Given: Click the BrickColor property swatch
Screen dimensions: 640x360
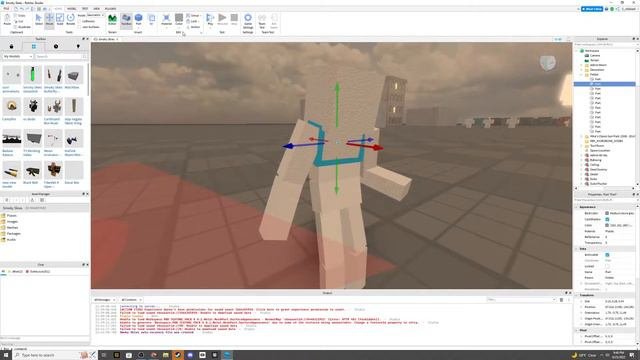Looking at the screenshot, I should click(607, 213).
